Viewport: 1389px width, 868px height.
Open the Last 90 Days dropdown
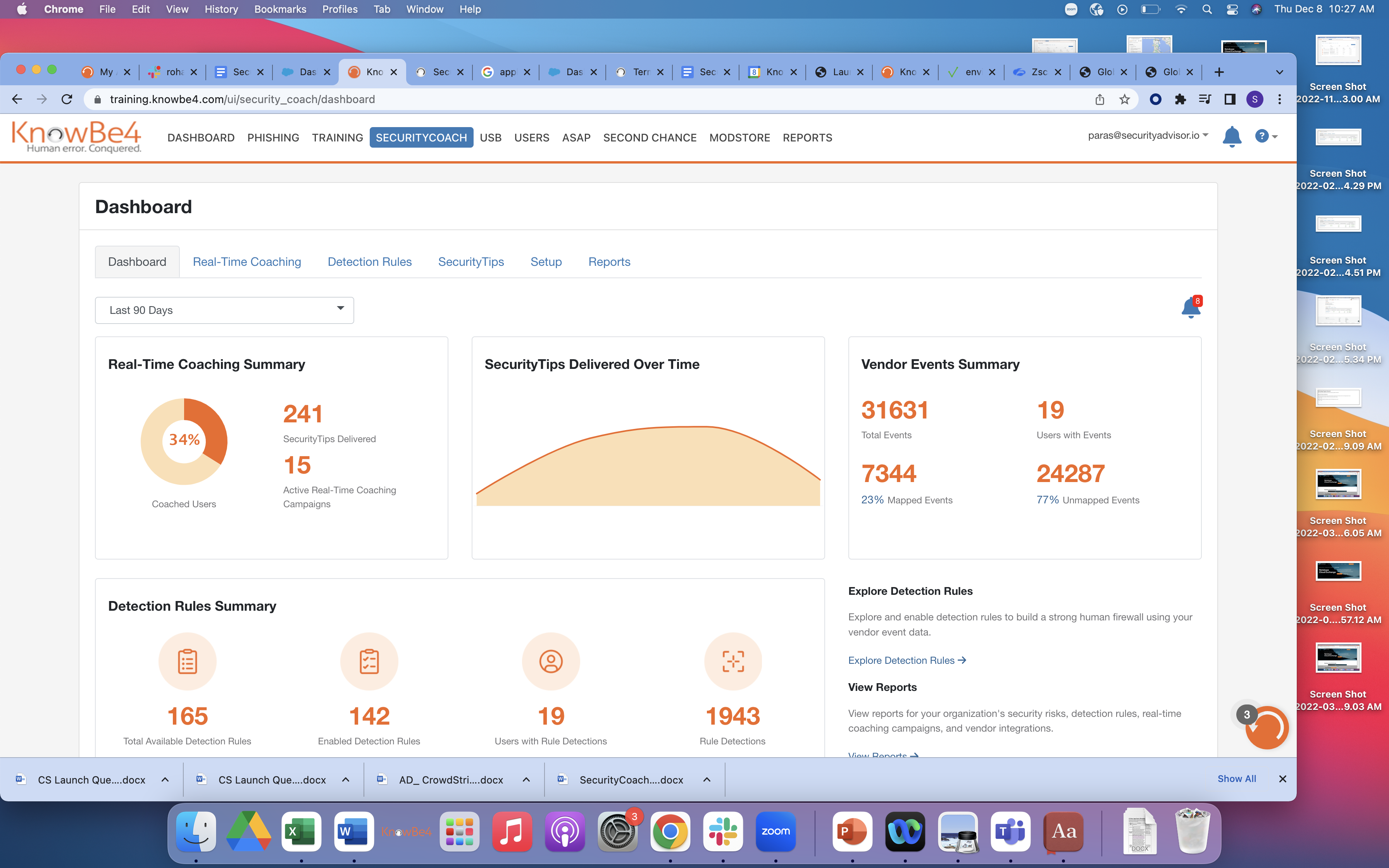(x=224, y=310)
